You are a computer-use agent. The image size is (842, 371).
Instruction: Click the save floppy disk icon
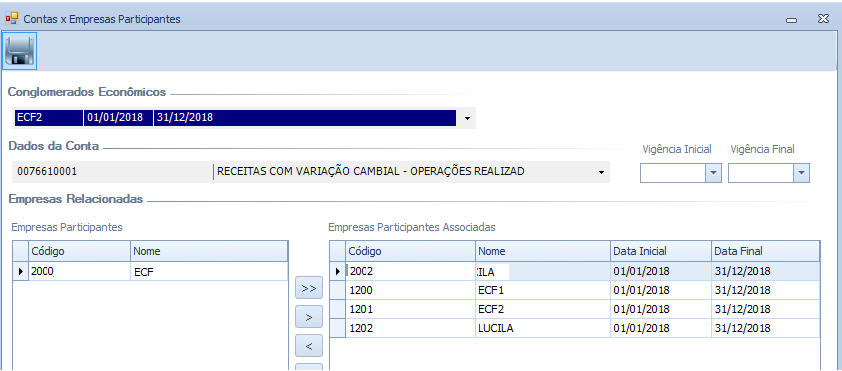[20, 52]
